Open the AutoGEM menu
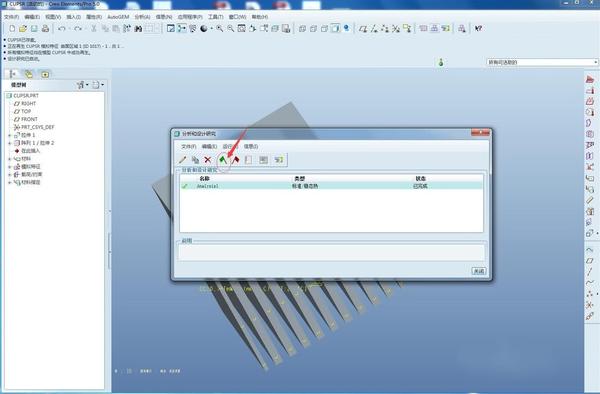 tap(118, 17)
